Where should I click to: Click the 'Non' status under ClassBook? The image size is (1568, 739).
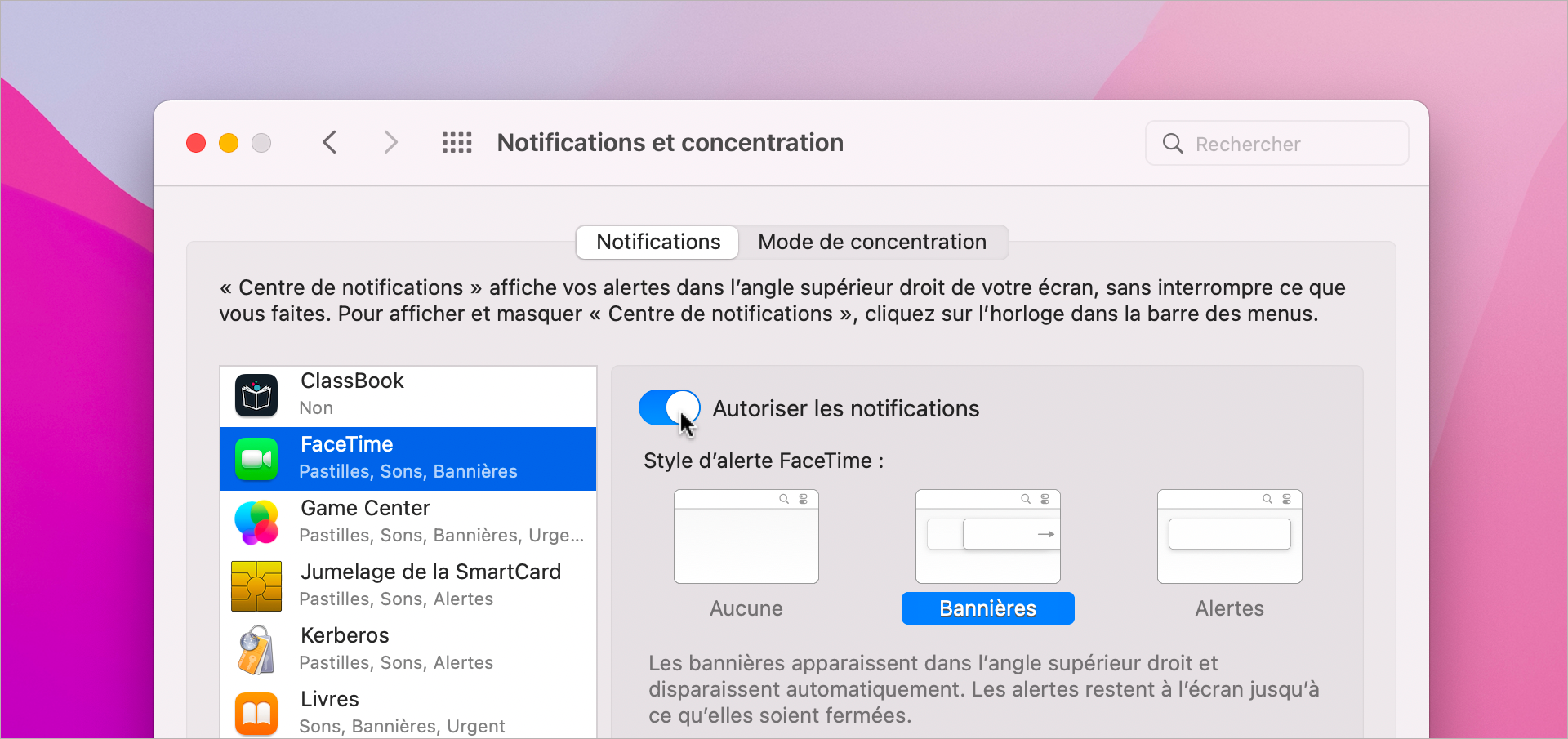point(316,407)
